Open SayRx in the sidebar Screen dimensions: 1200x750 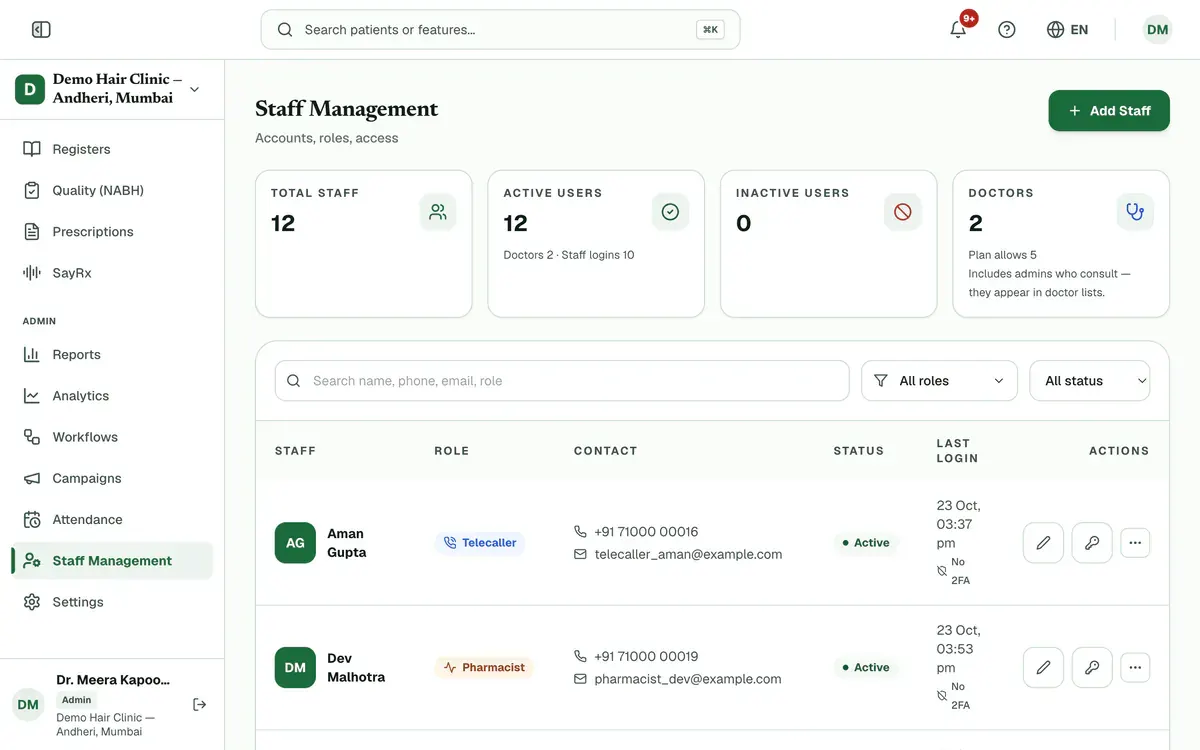click(112, 272)
